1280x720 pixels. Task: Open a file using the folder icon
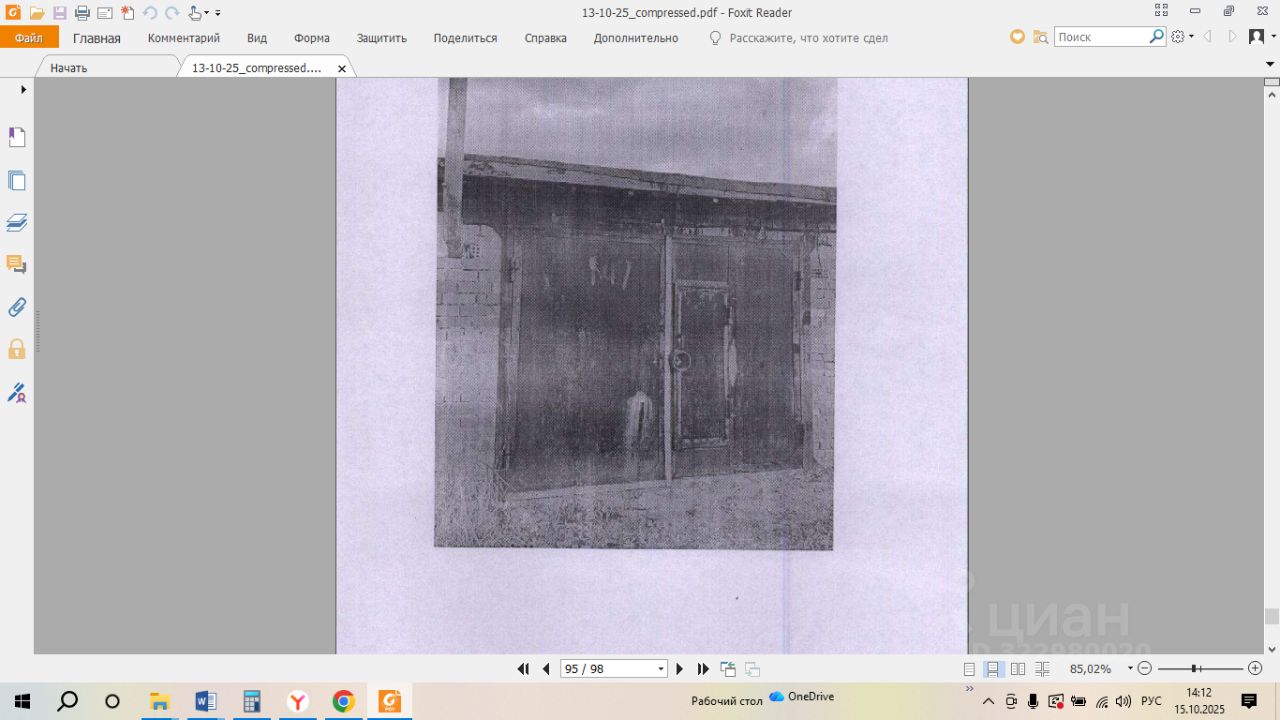tap(37, 13)
